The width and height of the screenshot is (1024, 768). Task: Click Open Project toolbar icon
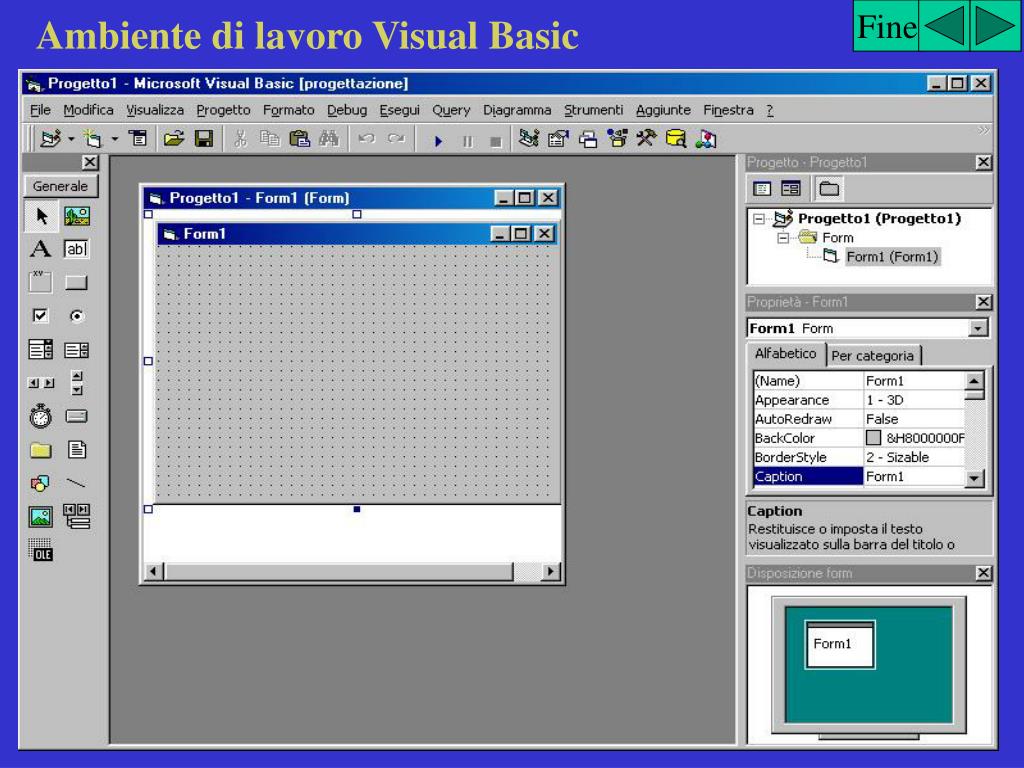click(x=174, y=139)
